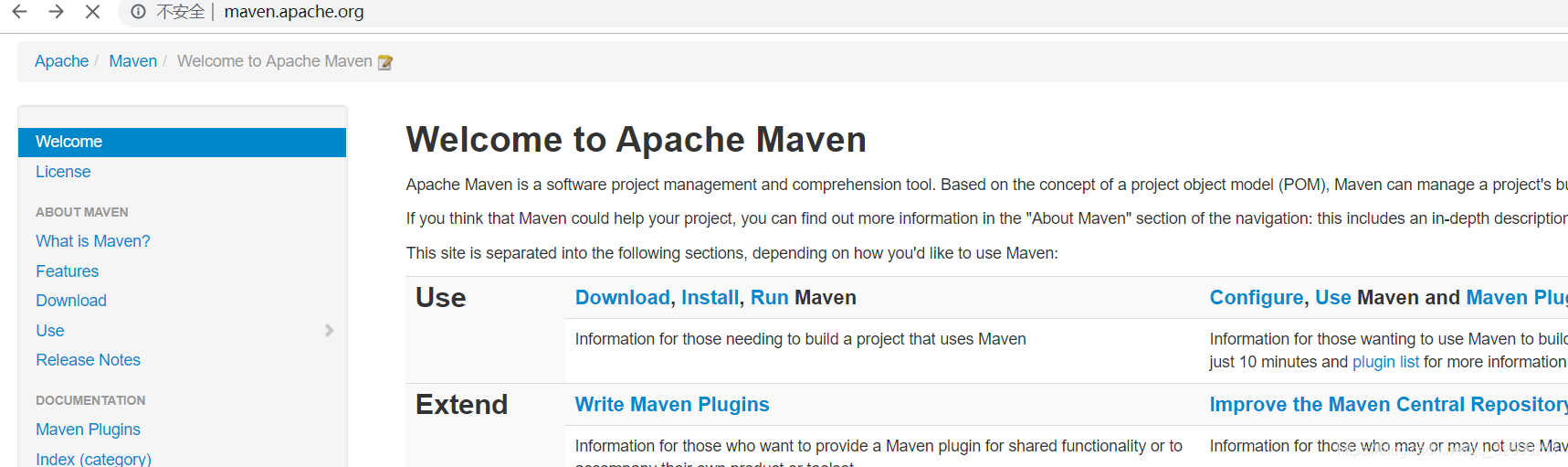
Task: Go back with the browser back arrow
Action: pos(20,12)
